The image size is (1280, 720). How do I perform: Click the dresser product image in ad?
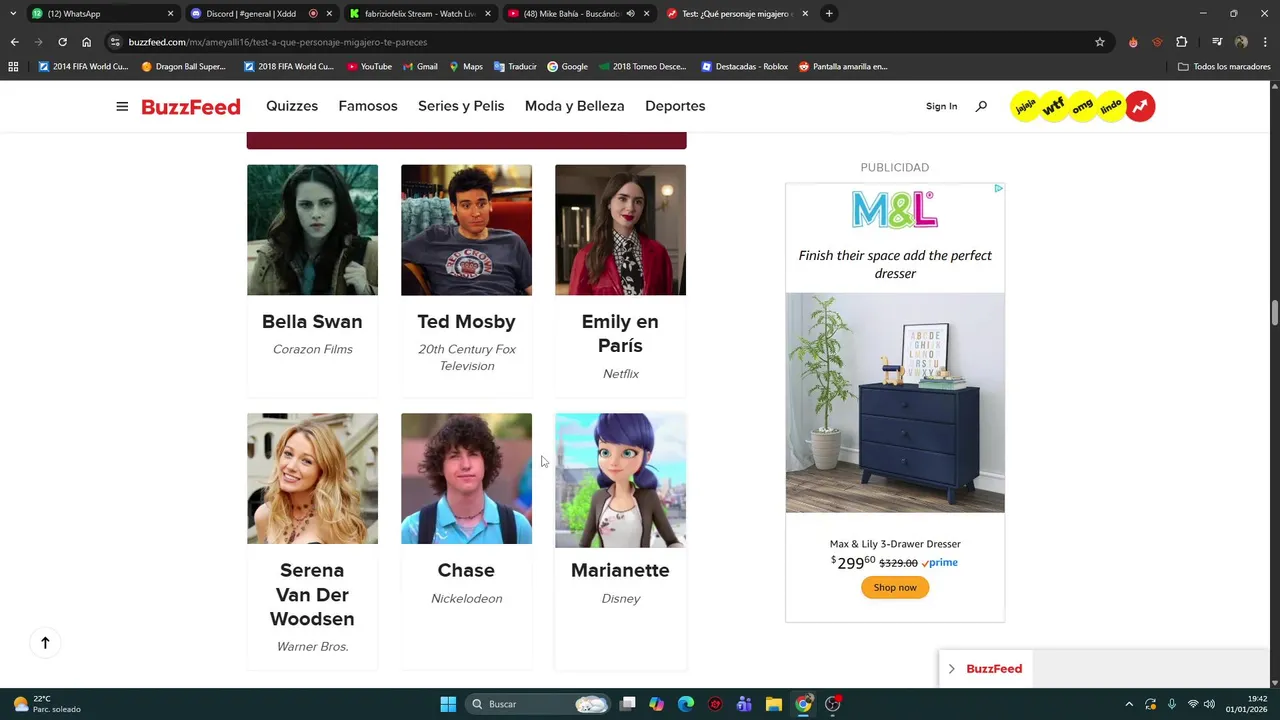895,403
